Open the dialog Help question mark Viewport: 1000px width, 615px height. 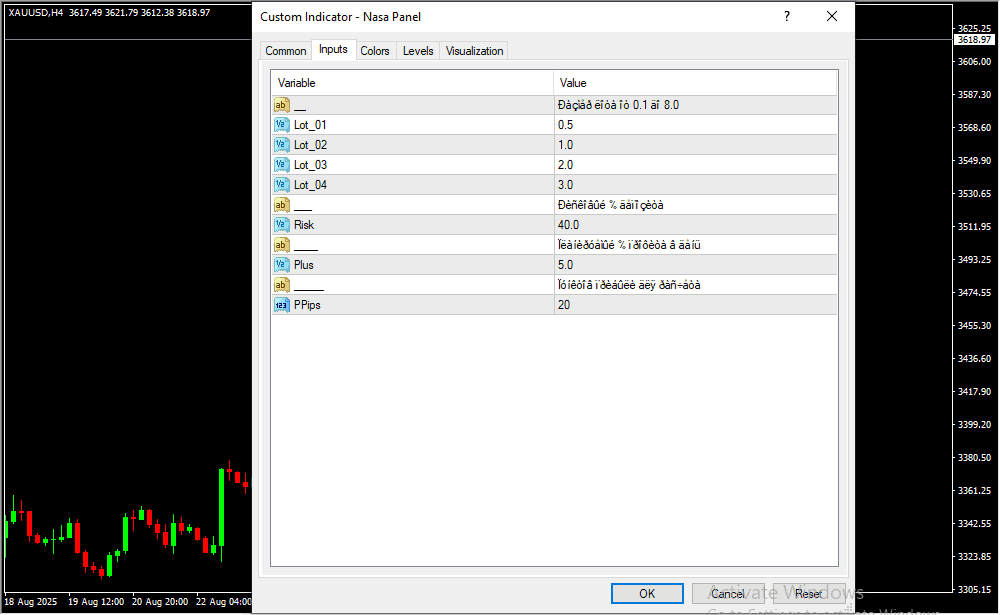tap(787, 17)
